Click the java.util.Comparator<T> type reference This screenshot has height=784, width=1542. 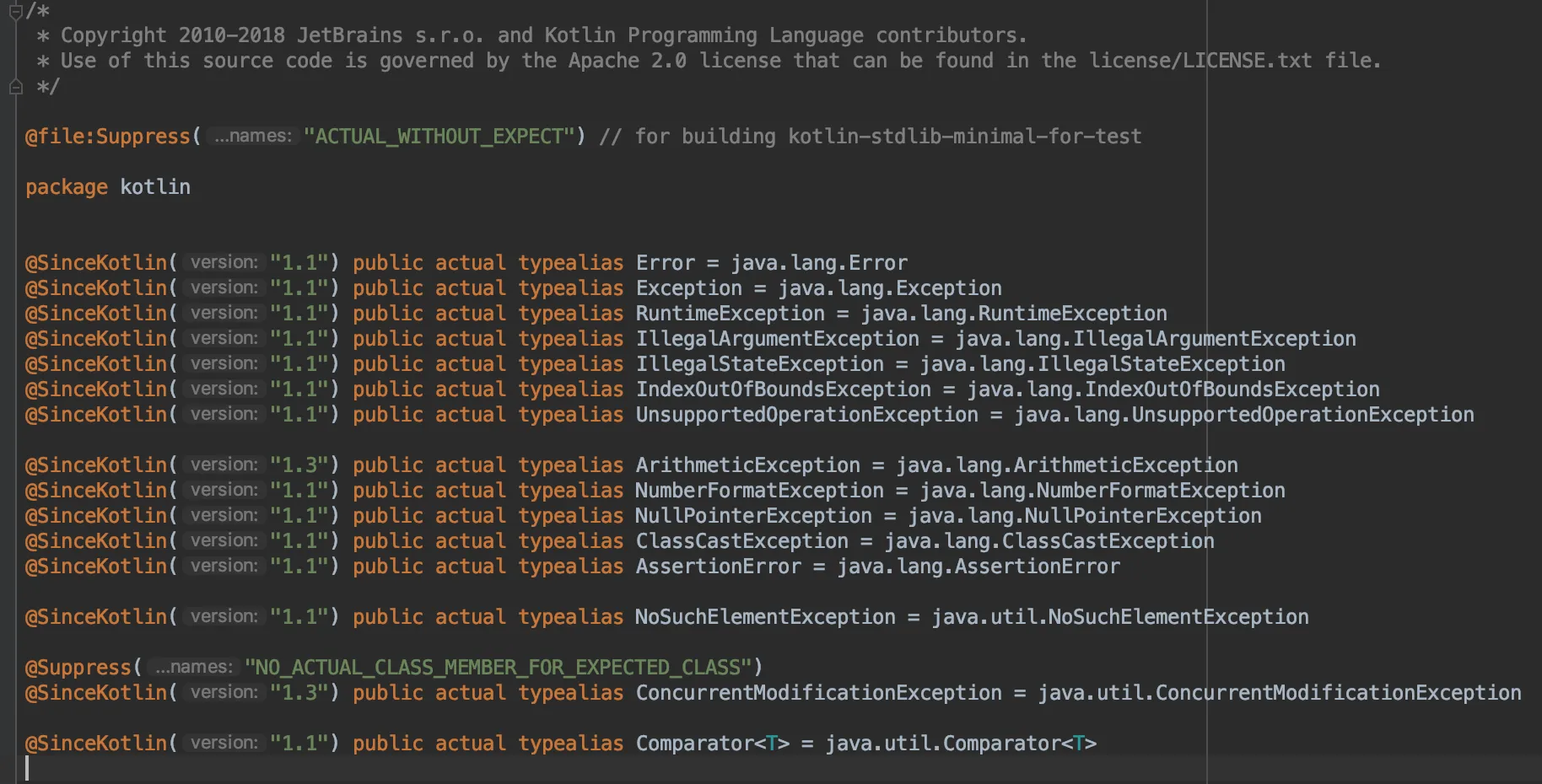pos(961,744)
